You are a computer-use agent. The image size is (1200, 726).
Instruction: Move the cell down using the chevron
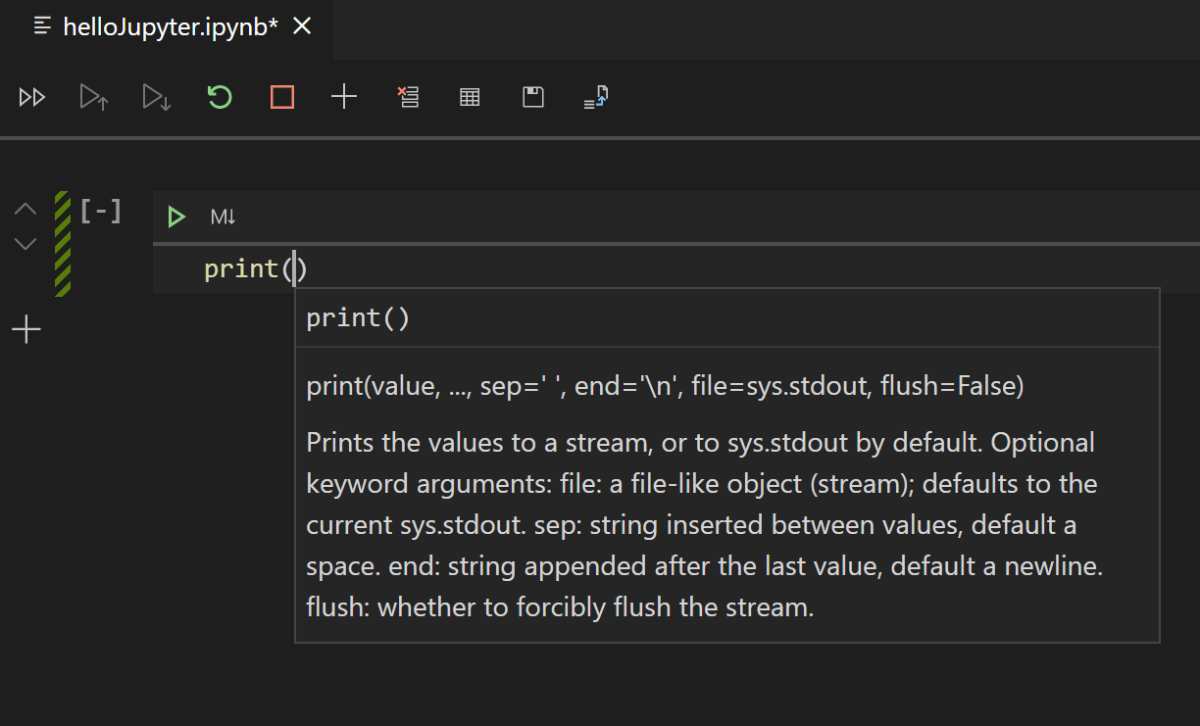pyautogui.click(x=25, y=243)
